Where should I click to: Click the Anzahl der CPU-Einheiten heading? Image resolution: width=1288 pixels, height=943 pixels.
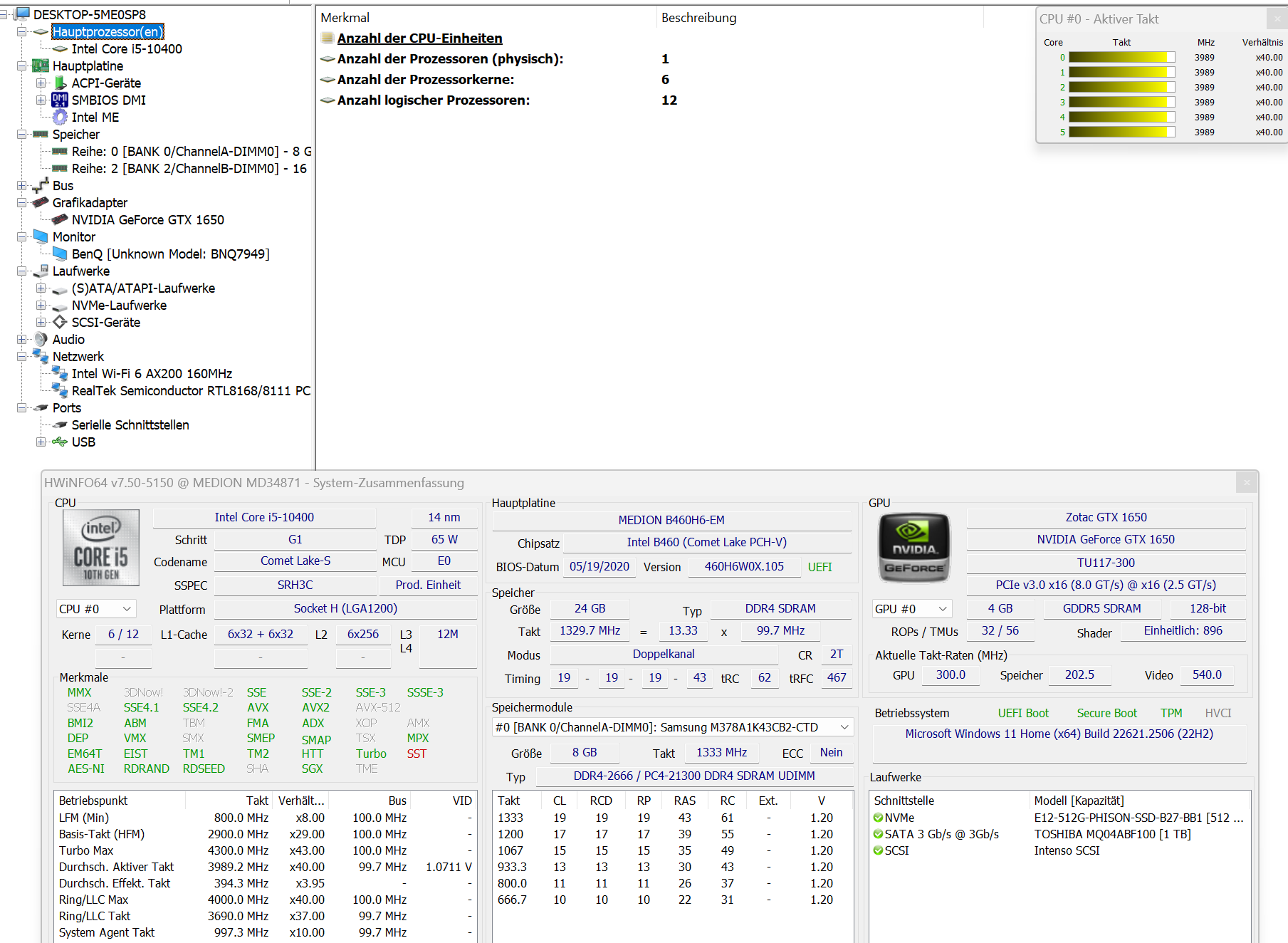[x=419, y=38]
